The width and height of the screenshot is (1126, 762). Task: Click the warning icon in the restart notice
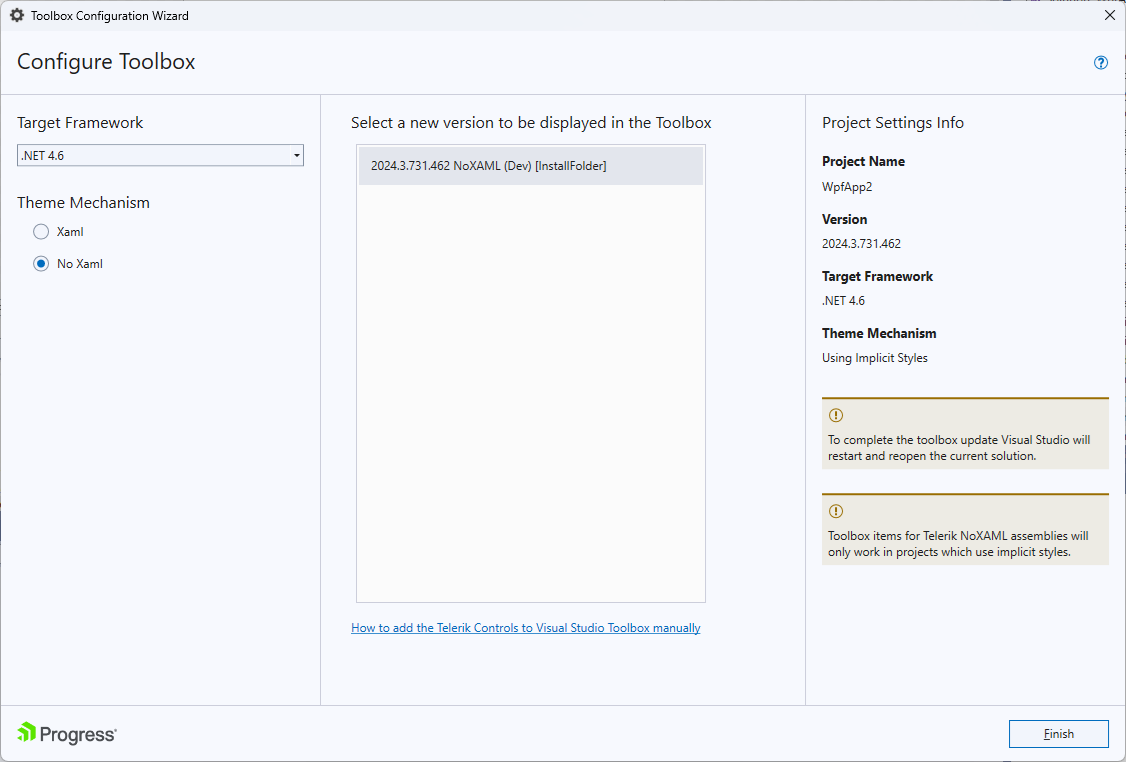[835, 415]
